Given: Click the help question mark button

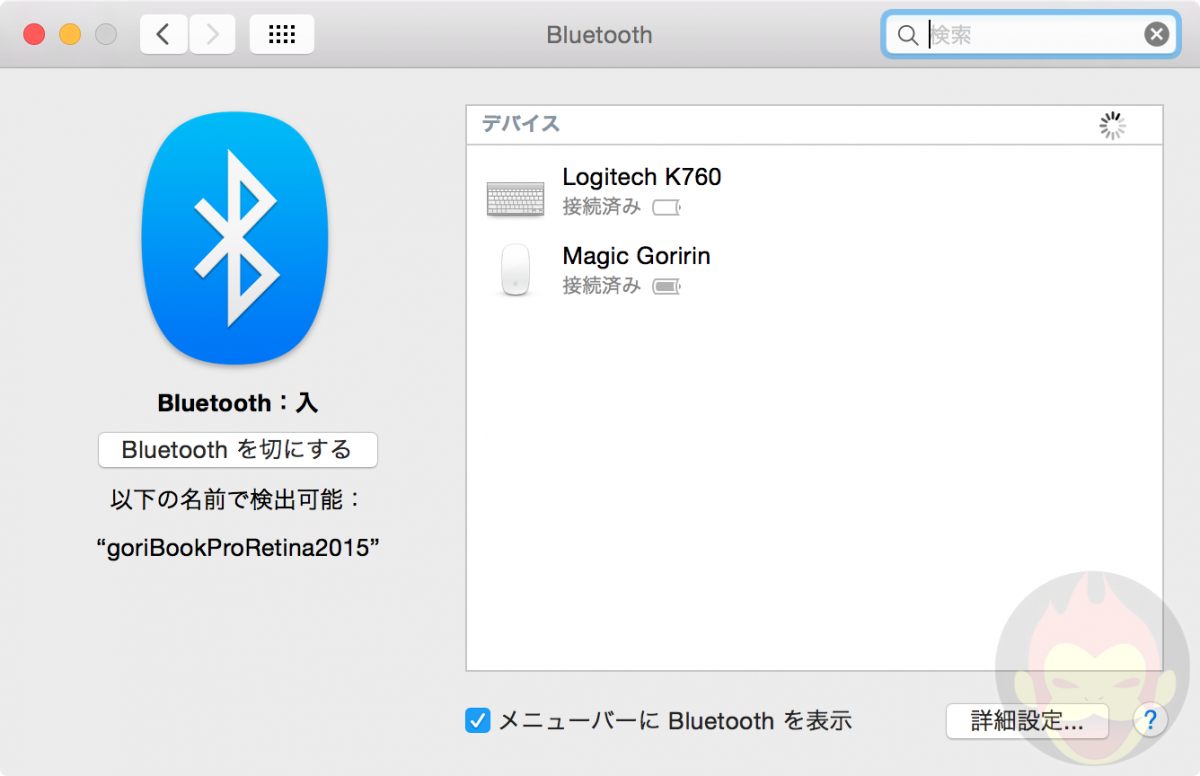Looking at the screenshot, I should (x=1150, y=720).
